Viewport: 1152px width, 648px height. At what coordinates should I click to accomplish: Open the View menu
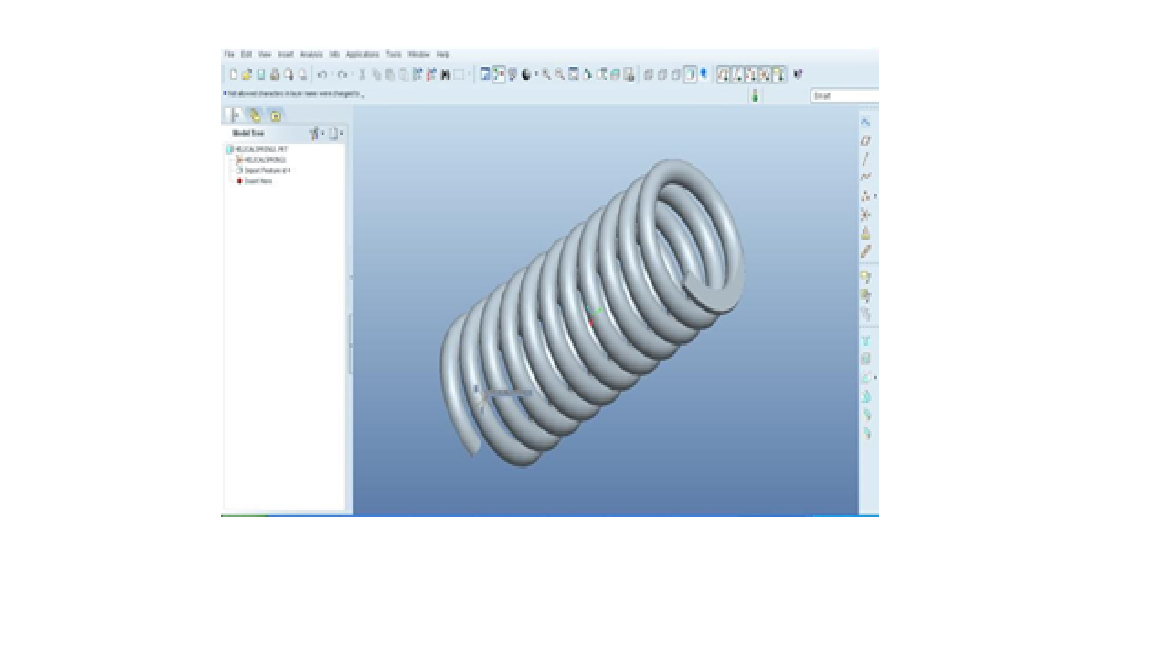[x=264, y=54]
